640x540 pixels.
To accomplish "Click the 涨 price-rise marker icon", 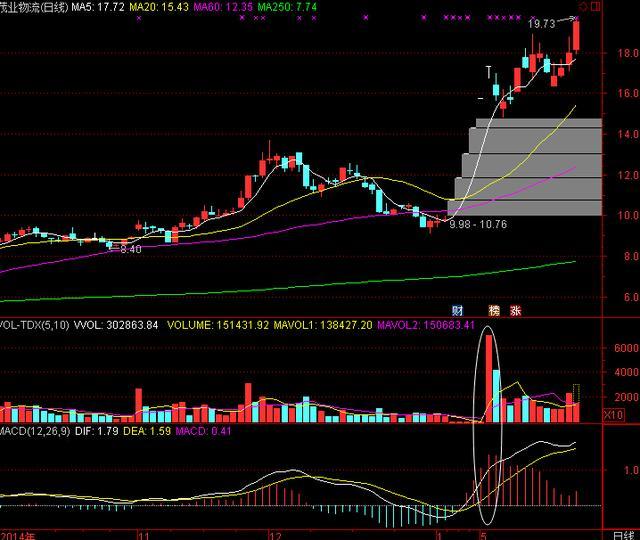I will [x=515, y=310].
